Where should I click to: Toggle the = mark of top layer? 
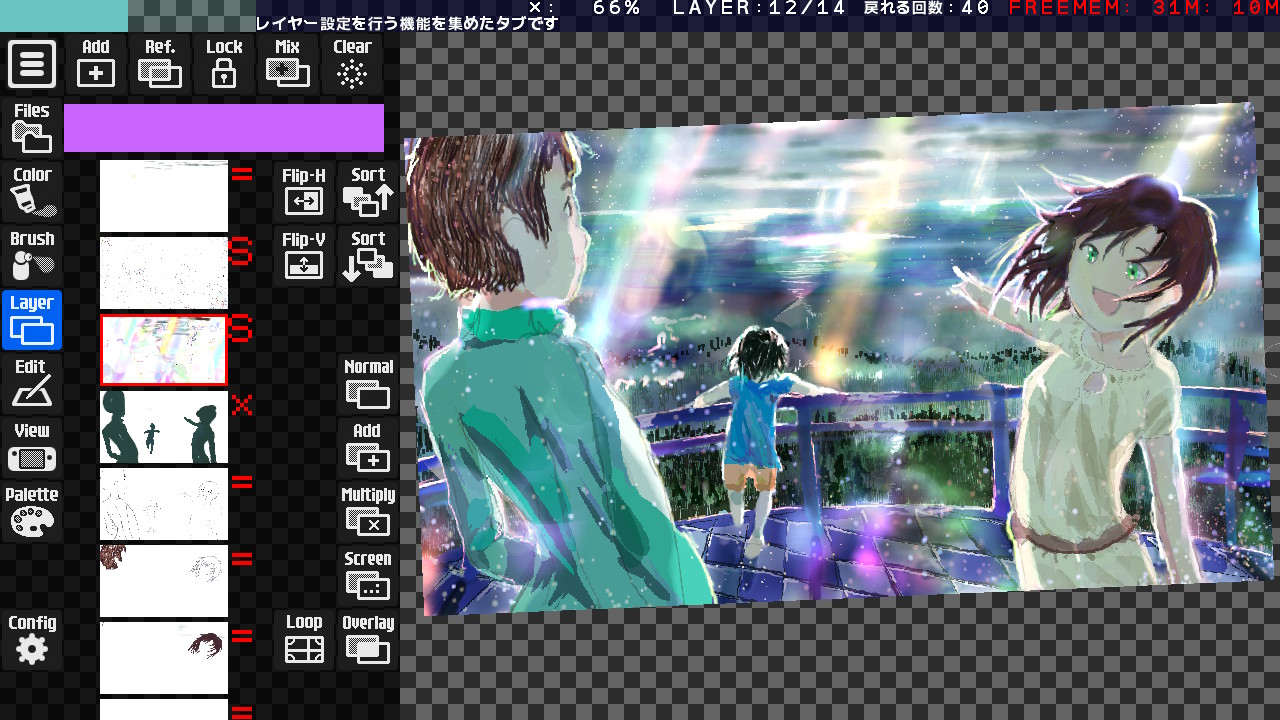(x=241, y=174)
